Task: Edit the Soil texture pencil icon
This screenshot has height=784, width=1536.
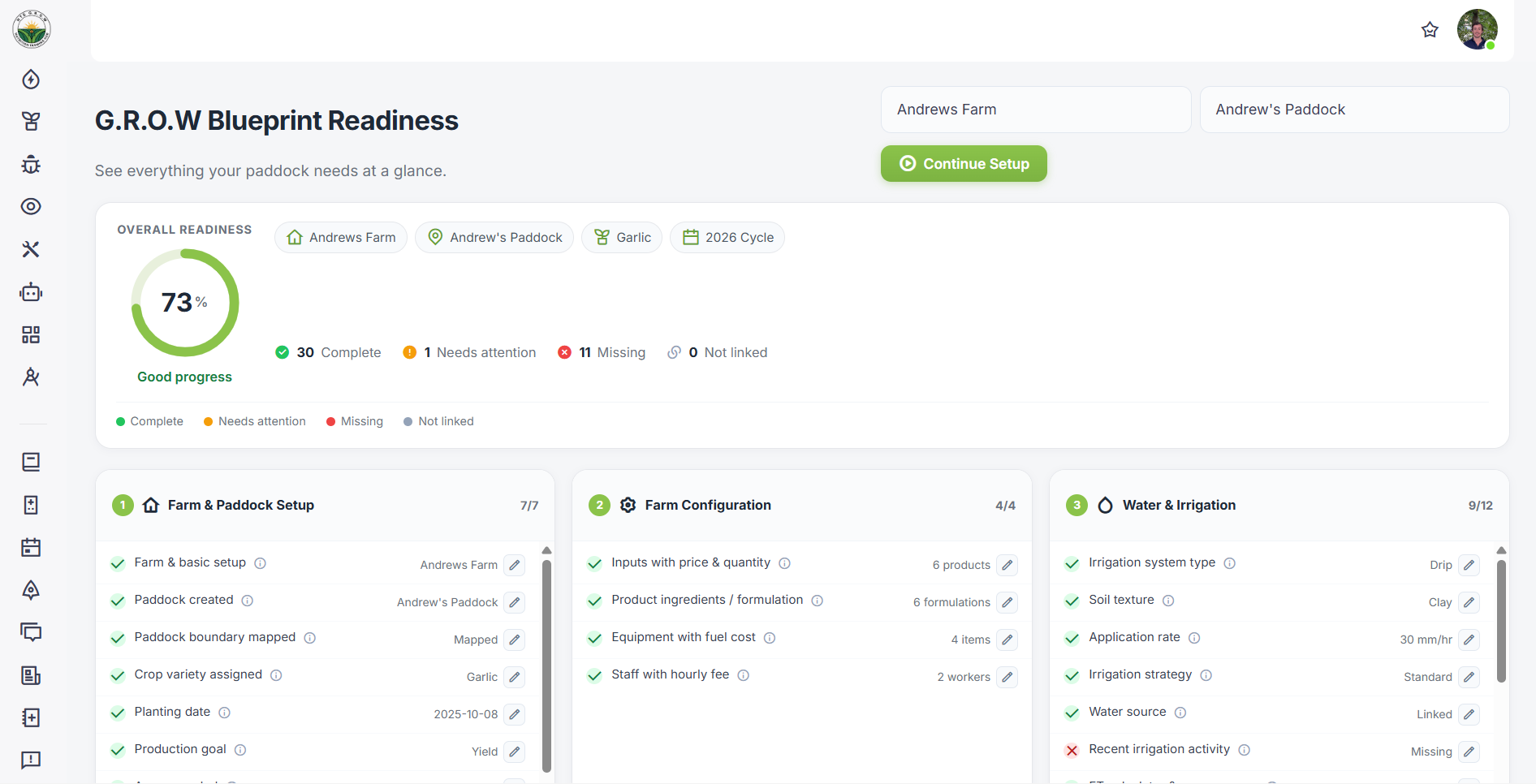Action: point(1469,602)
